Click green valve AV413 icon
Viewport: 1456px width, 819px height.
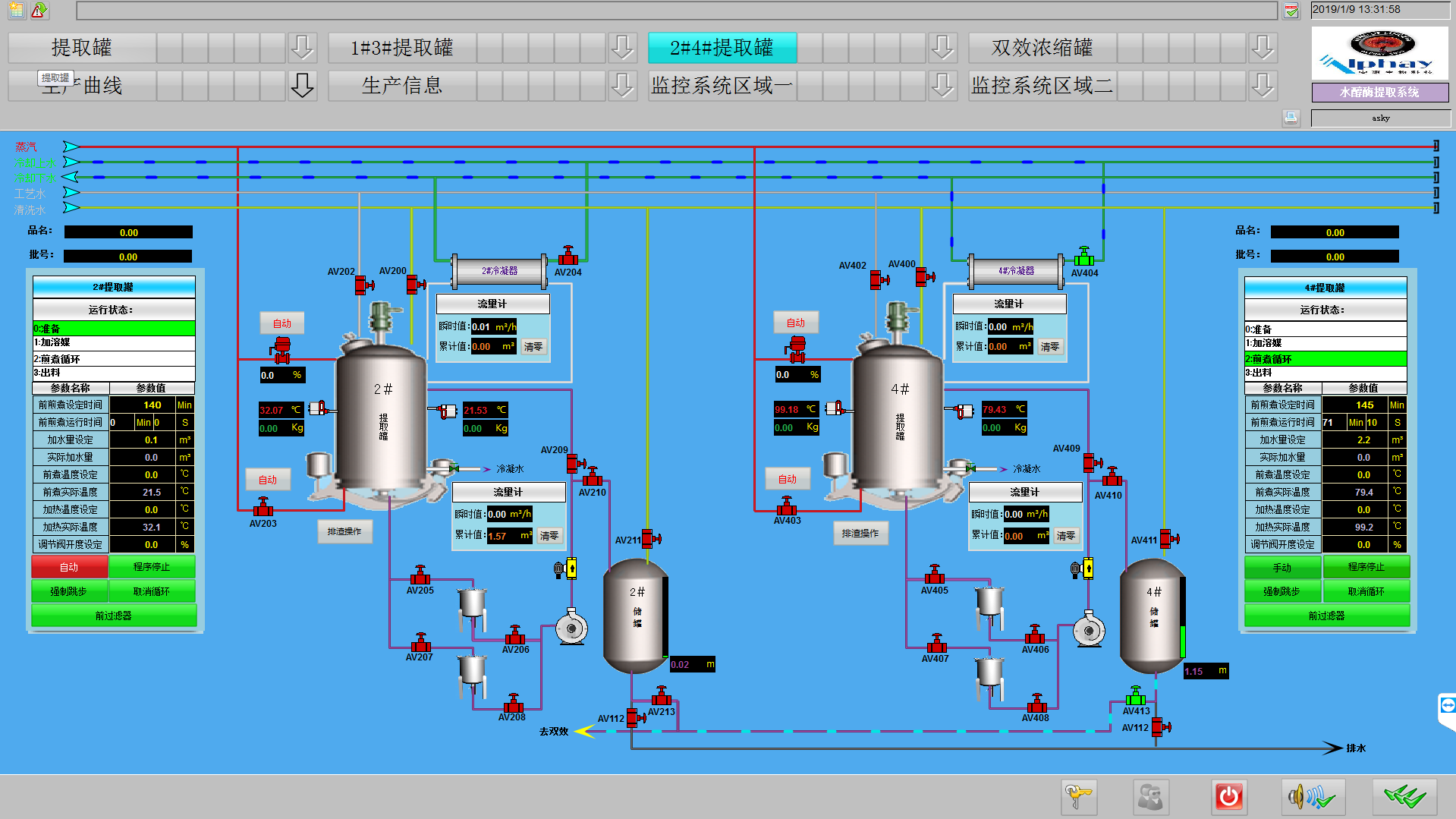pyautogui.click(x=1135, y=696)
